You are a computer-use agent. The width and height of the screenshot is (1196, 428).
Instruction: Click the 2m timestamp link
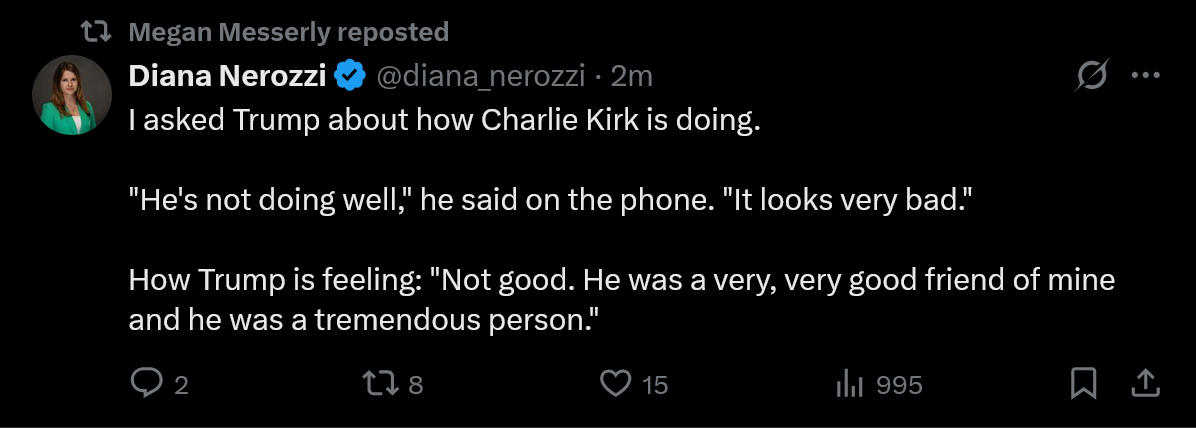[631, 75]
